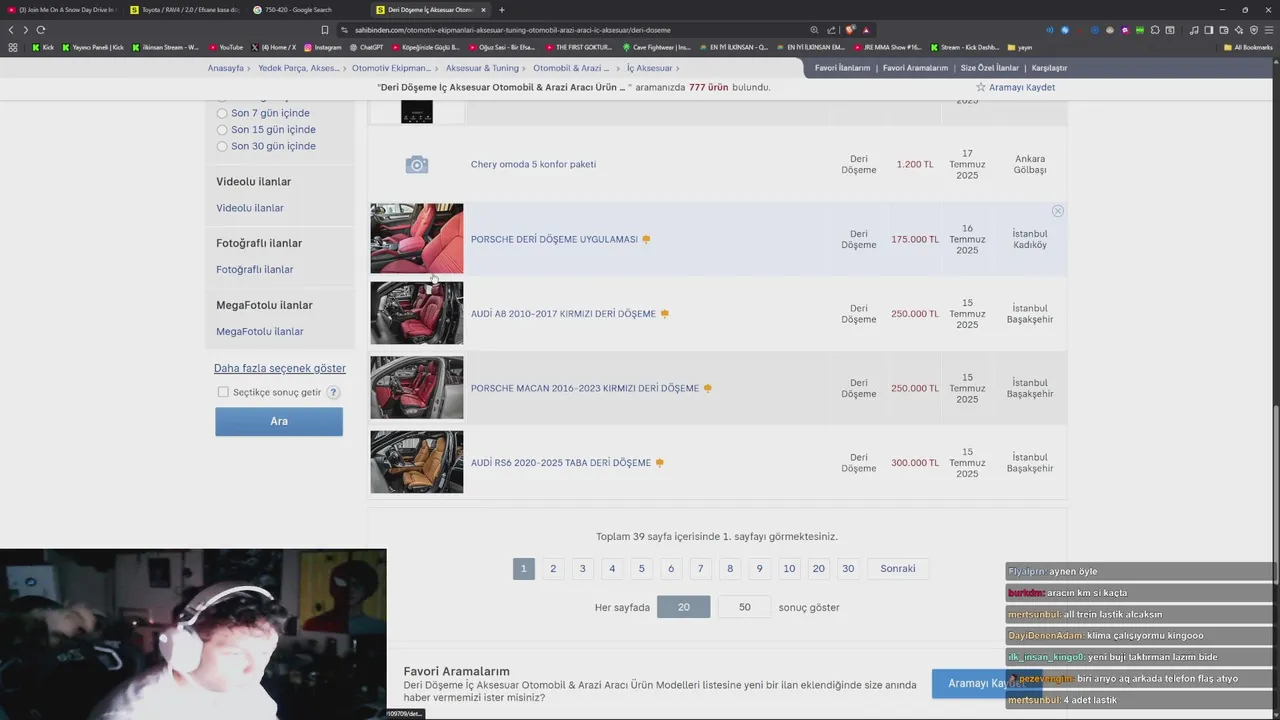Click camera placeholder of Chery omoda listing
Viewport: 1280px width, 720px height.
tap(417, 164)
